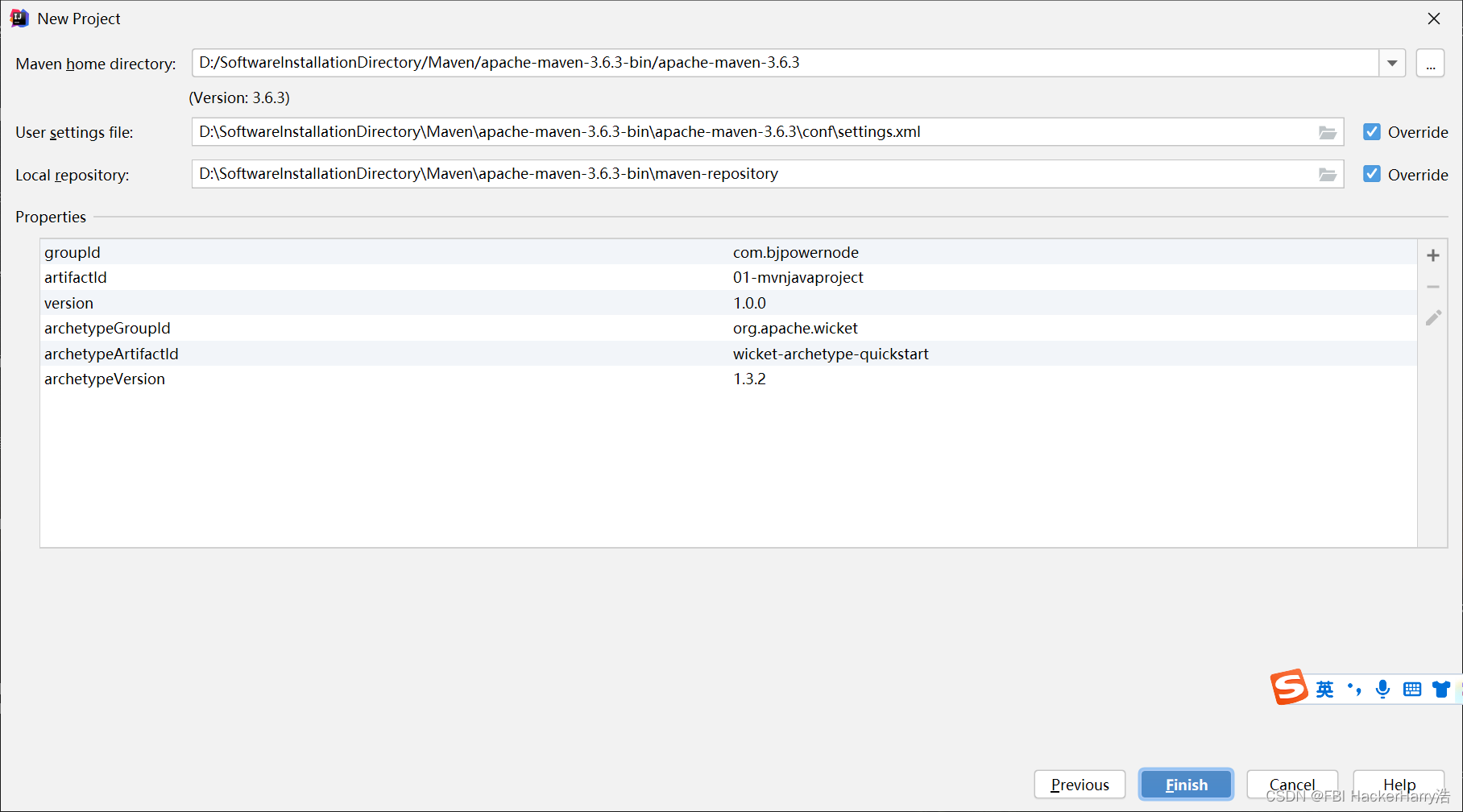Click the version value 1.0.0
Viewport: 1463px width, 812px height.
pos(749,303)
